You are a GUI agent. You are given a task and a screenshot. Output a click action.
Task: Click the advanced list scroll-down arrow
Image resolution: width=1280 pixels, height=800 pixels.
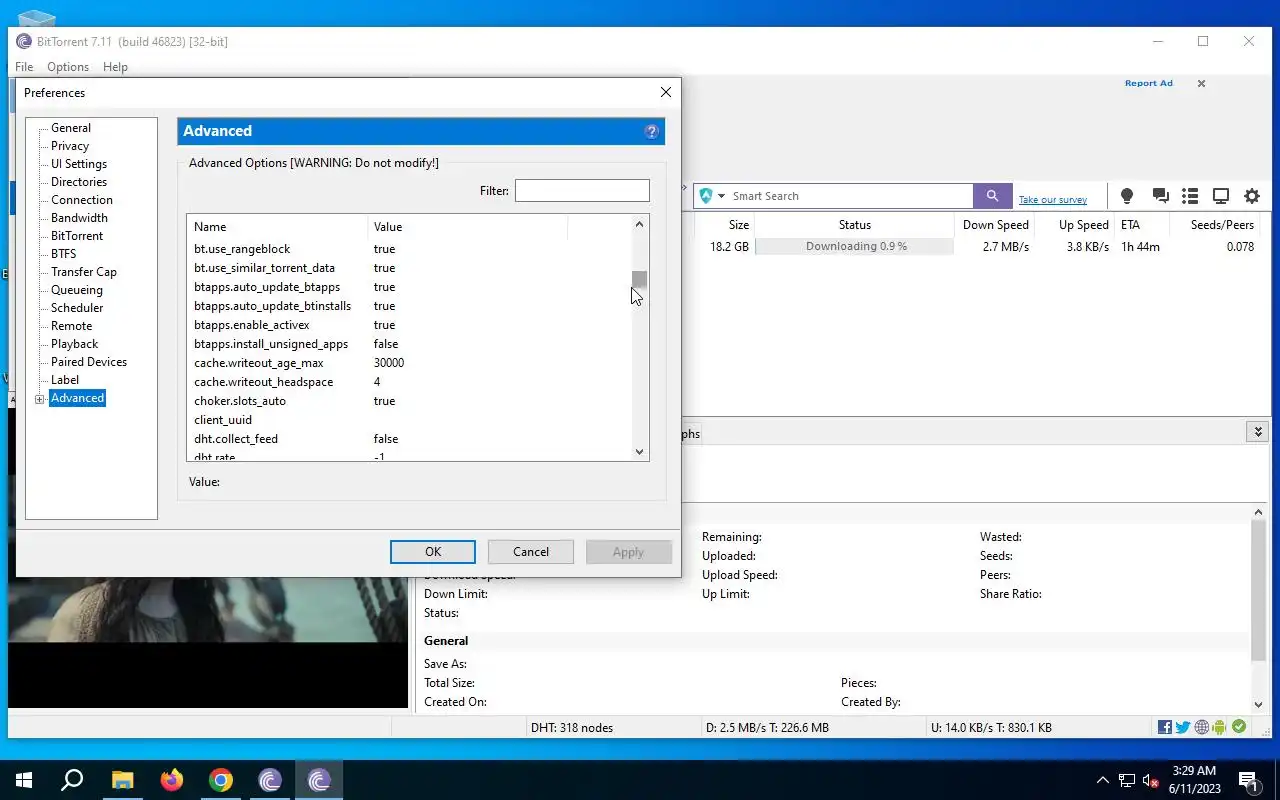(x=640, y=452)
